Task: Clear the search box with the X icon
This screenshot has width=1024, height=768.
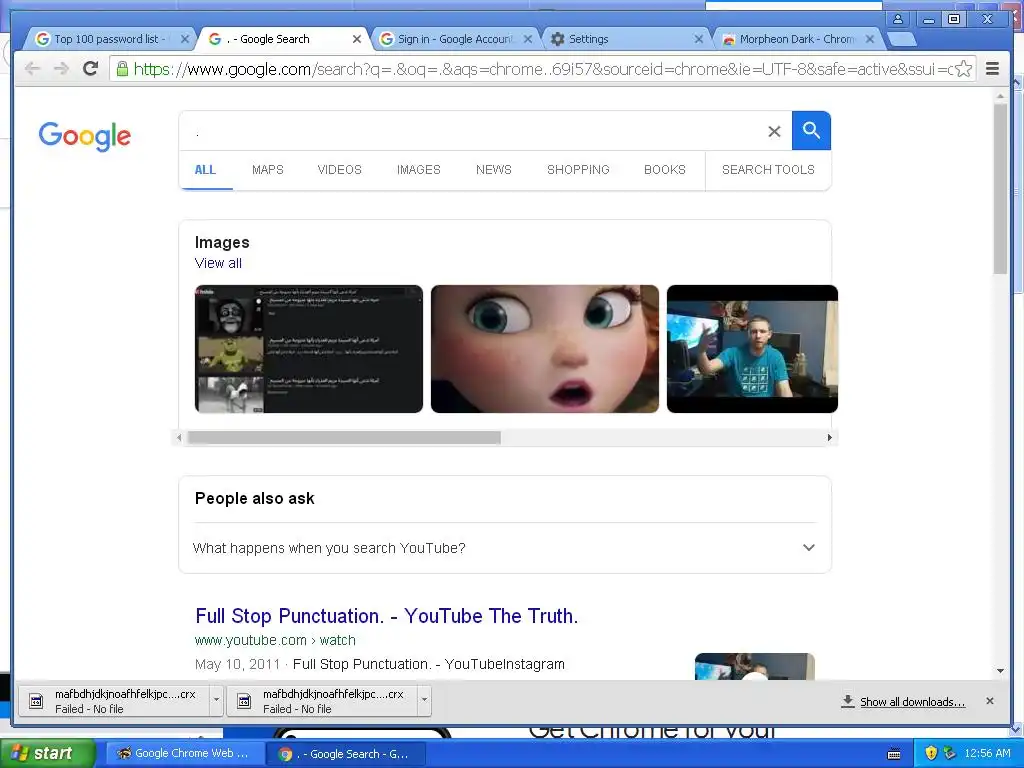Action: [x=774, y=131]
